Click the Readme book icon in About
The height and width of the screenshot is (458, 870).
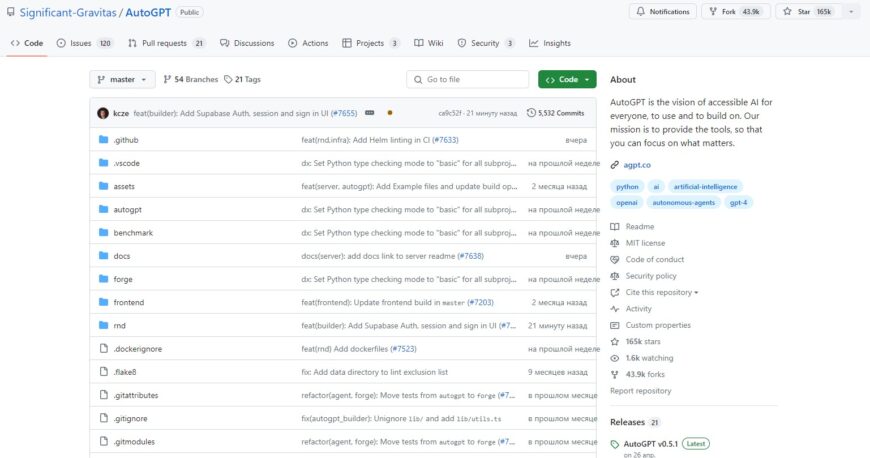615,227
